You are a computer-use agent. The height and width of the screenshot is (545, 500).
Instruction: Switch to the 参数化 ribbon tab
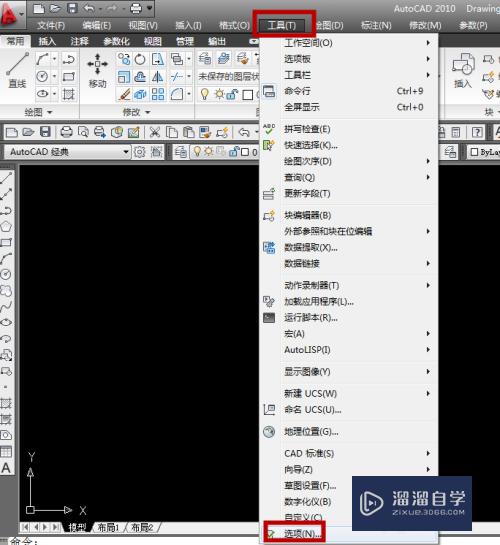tap(116, 41)
